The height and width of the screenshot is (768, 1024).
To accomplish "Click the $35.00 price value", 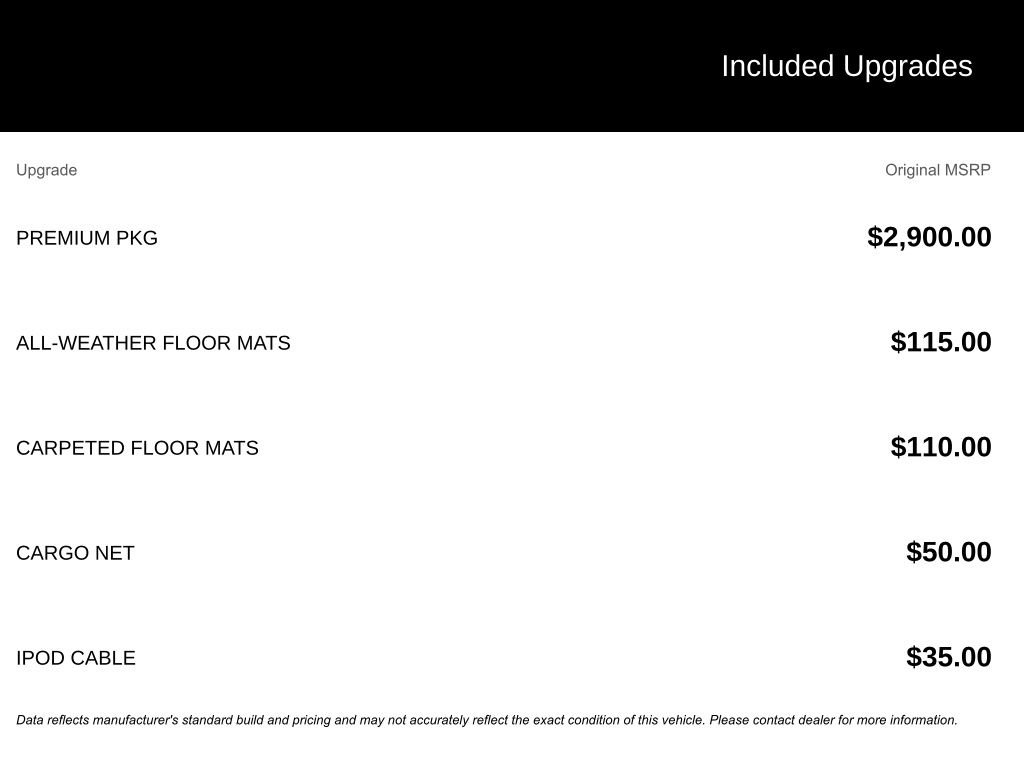I will [948, 657].
